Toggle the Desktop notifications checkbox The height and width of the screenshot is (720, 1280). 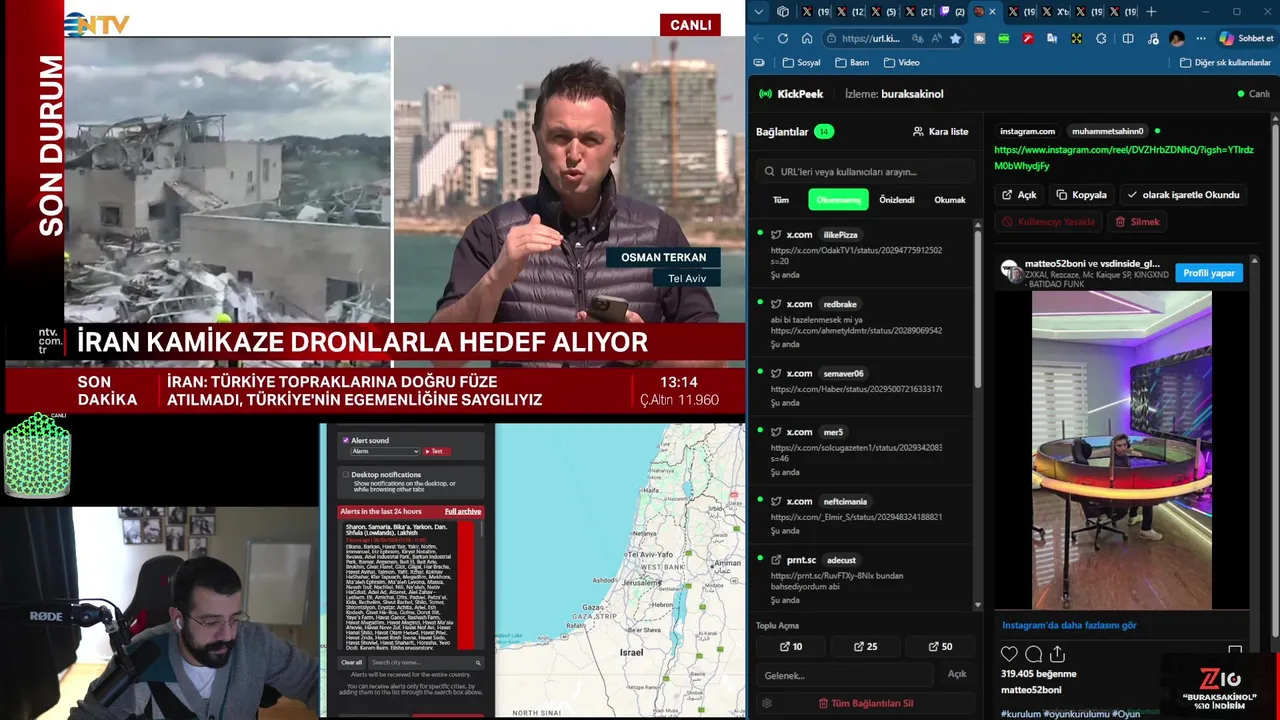(346, 475)
